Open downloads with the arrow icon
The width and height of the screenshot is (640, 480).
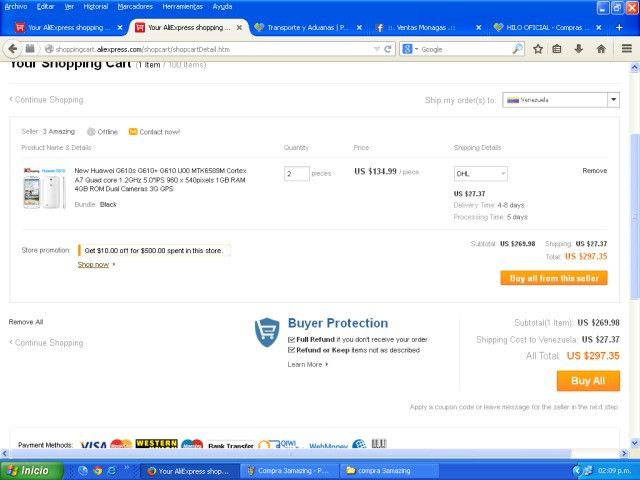[578, 49]
